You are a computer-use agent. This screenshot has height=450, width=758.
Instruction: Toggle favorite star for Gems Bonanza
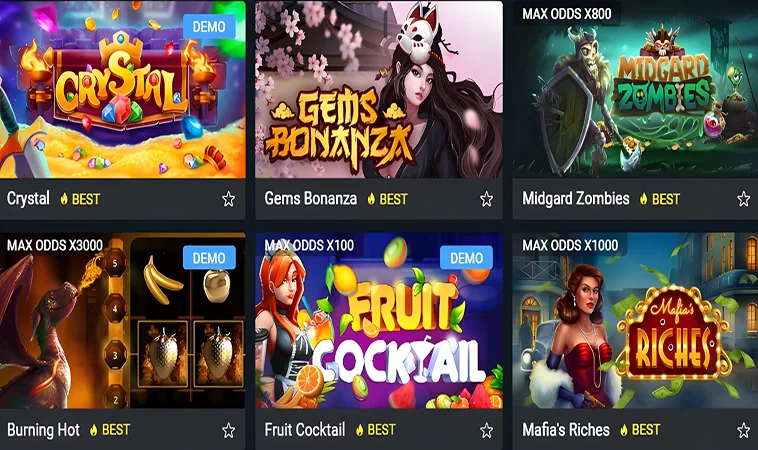[x=486, y=199]
